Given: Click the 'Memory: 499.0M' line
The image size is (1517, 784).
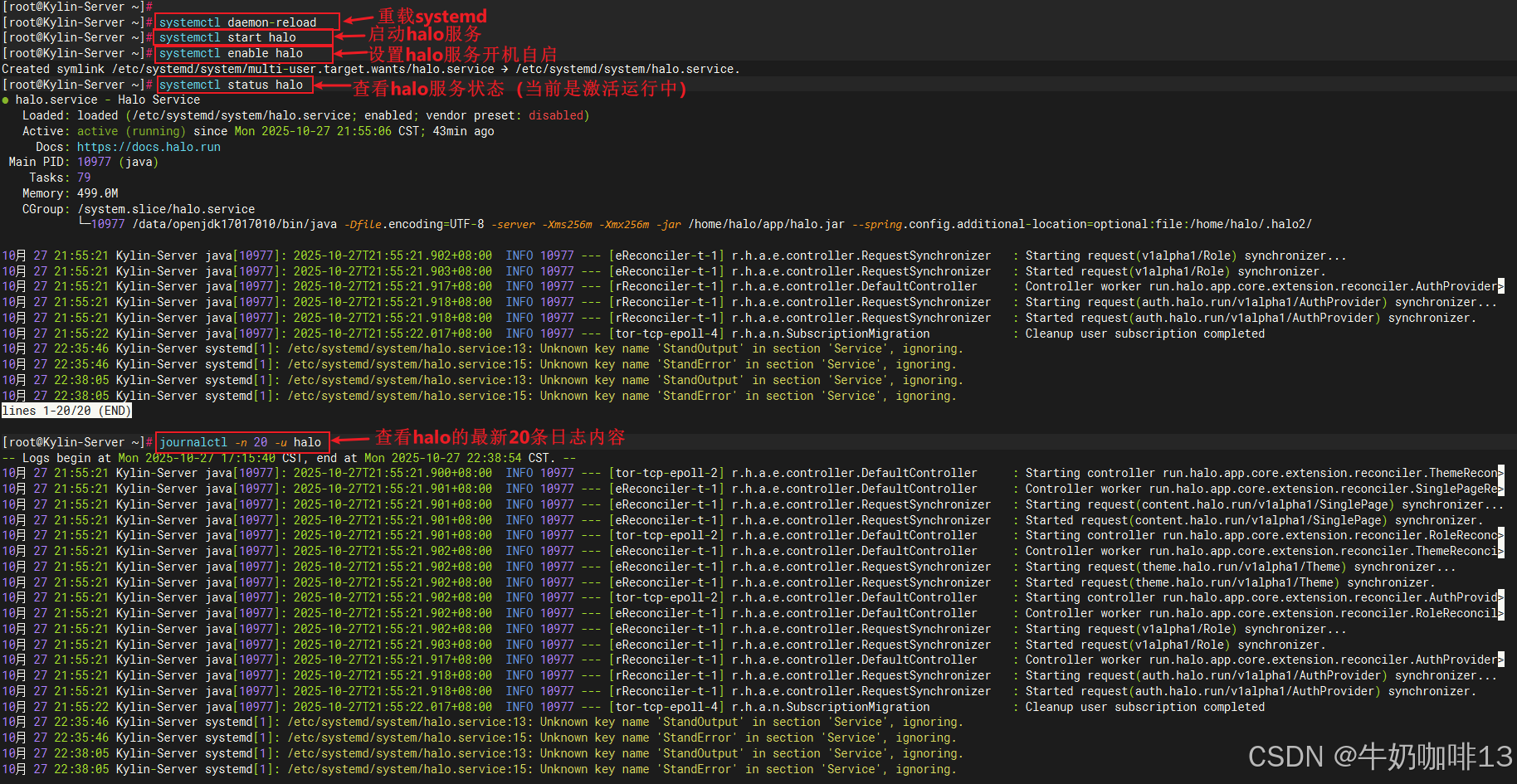Looking at the screenshot, I should coord(70,193).
